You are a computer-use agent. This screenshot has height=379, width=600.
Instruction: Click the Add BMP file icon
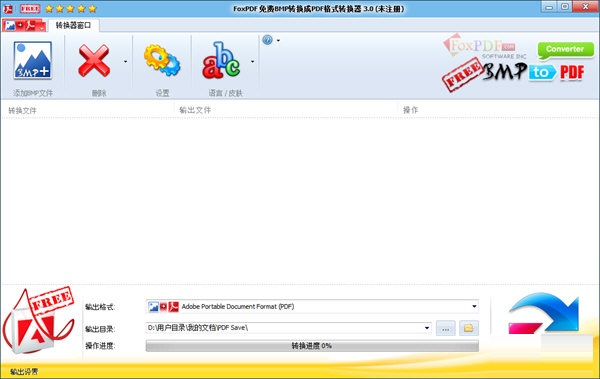[33, 60]
